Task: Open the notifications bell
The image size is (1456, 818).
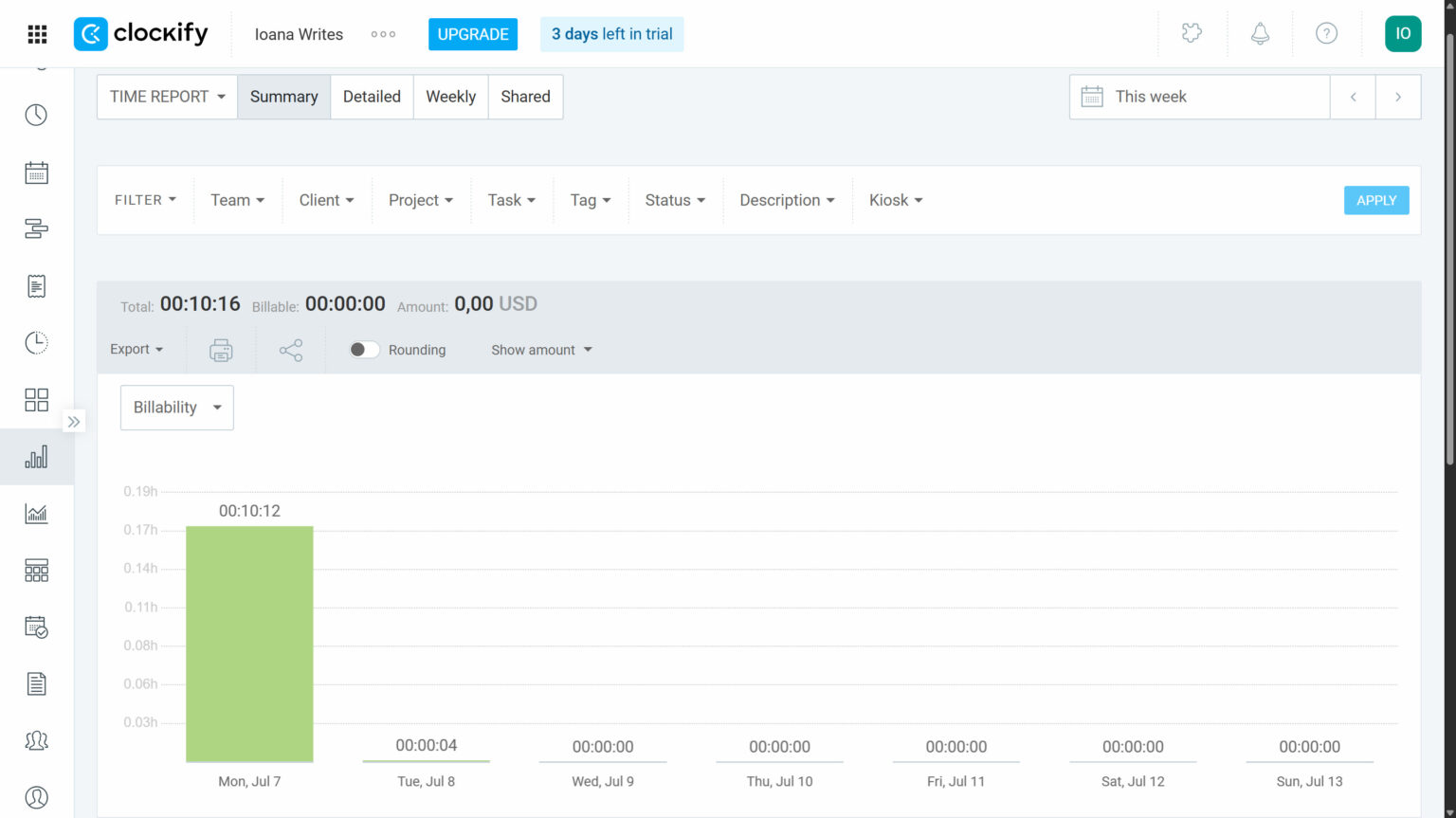Action: [x=1260, y=34]
